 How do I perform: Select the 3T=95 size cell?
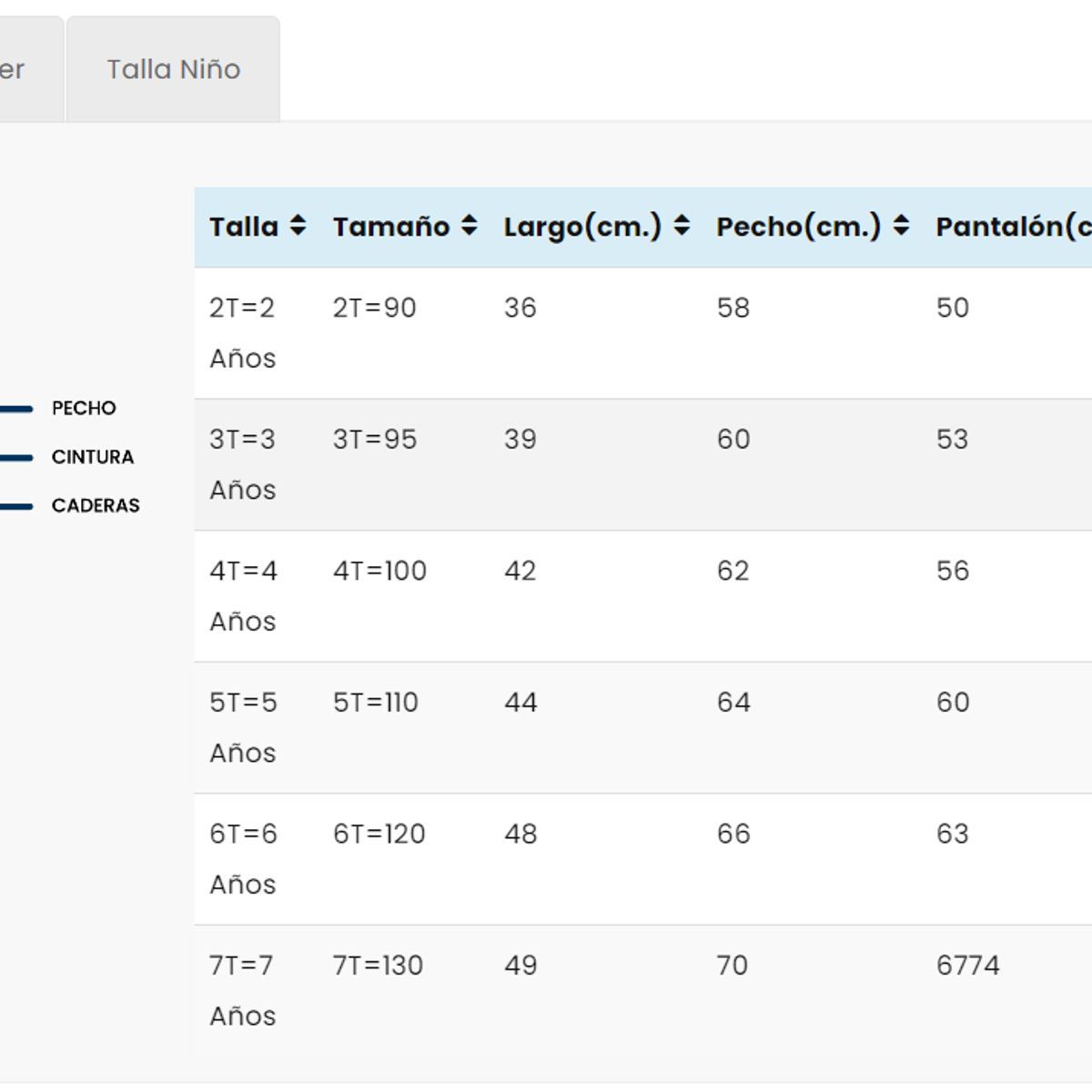click(x=375, y=440)
